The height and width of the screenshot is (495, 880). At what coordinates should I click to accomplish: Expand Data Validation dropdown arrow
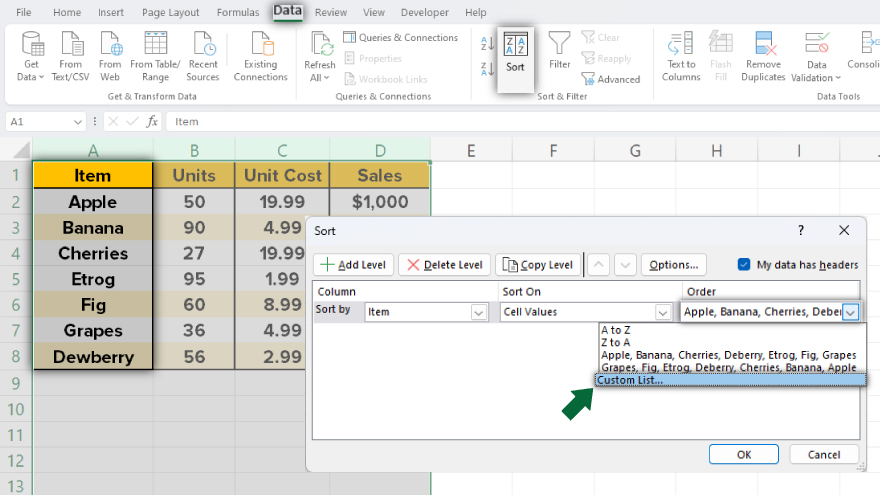pyautogui.click(x=838, y=78)
